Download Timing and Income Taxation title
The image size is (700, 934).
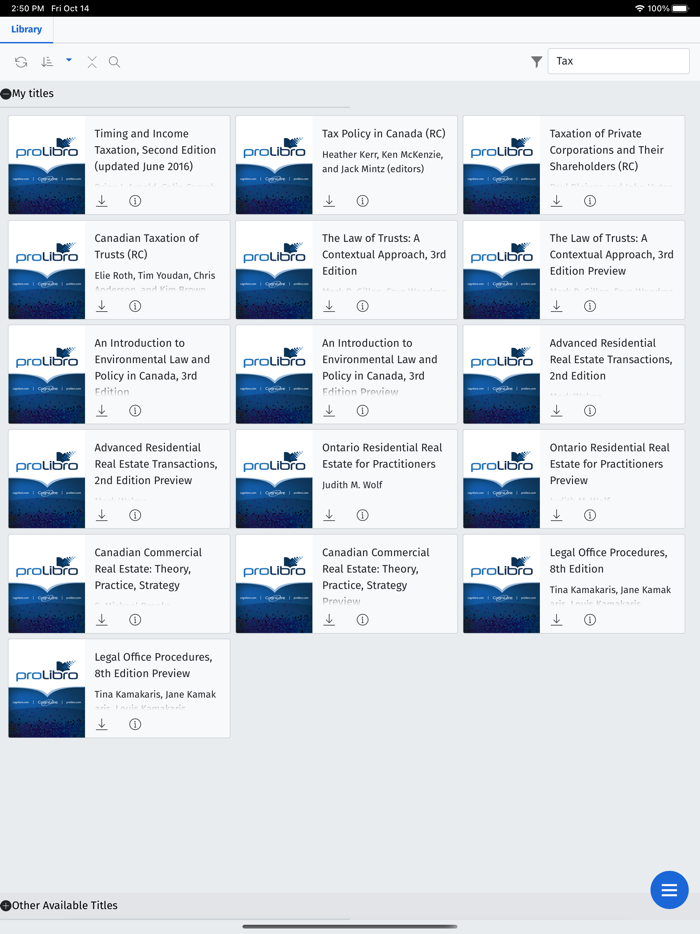click(102, 201)
